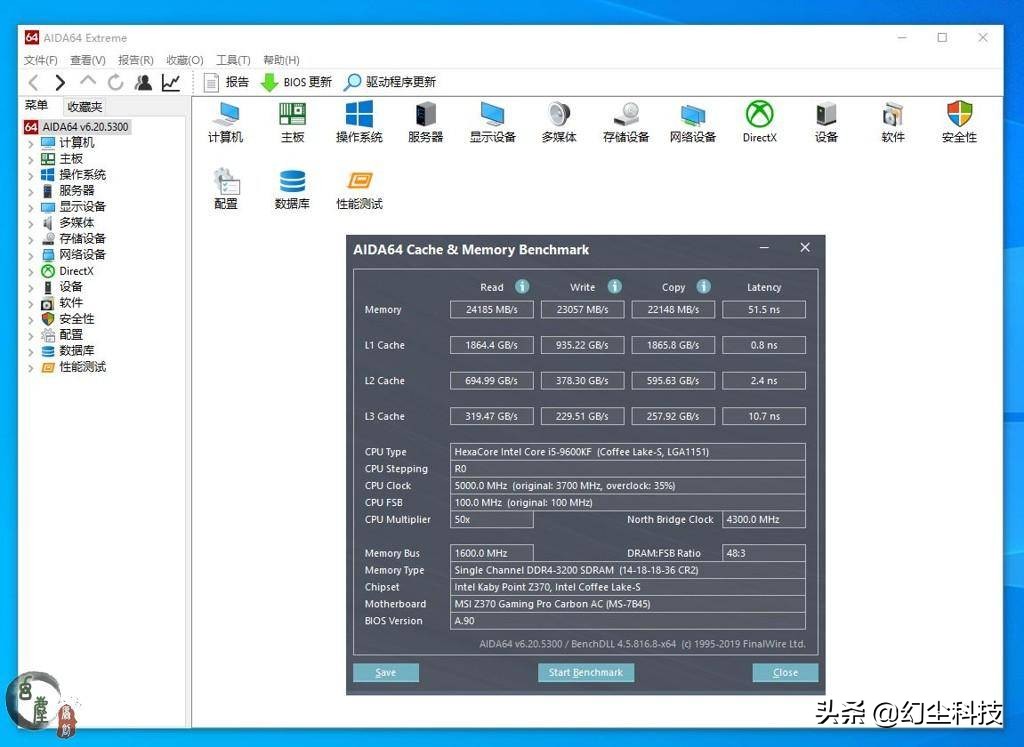Click the 数据库 database icon
The width and height of the screenshot is (1024, 747).
(x=292, y=182)
